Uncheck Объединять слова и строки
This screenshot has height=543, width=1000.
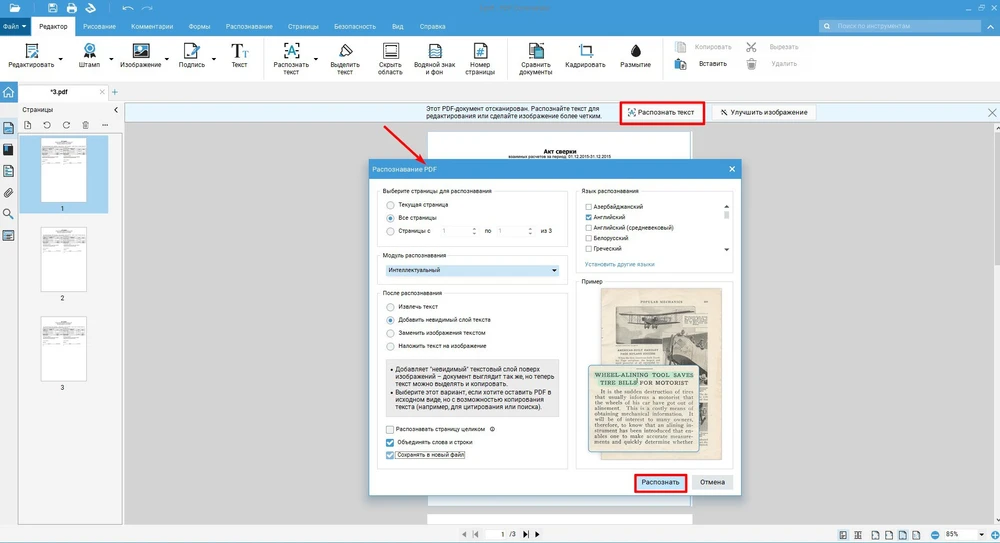pos(390,442)
